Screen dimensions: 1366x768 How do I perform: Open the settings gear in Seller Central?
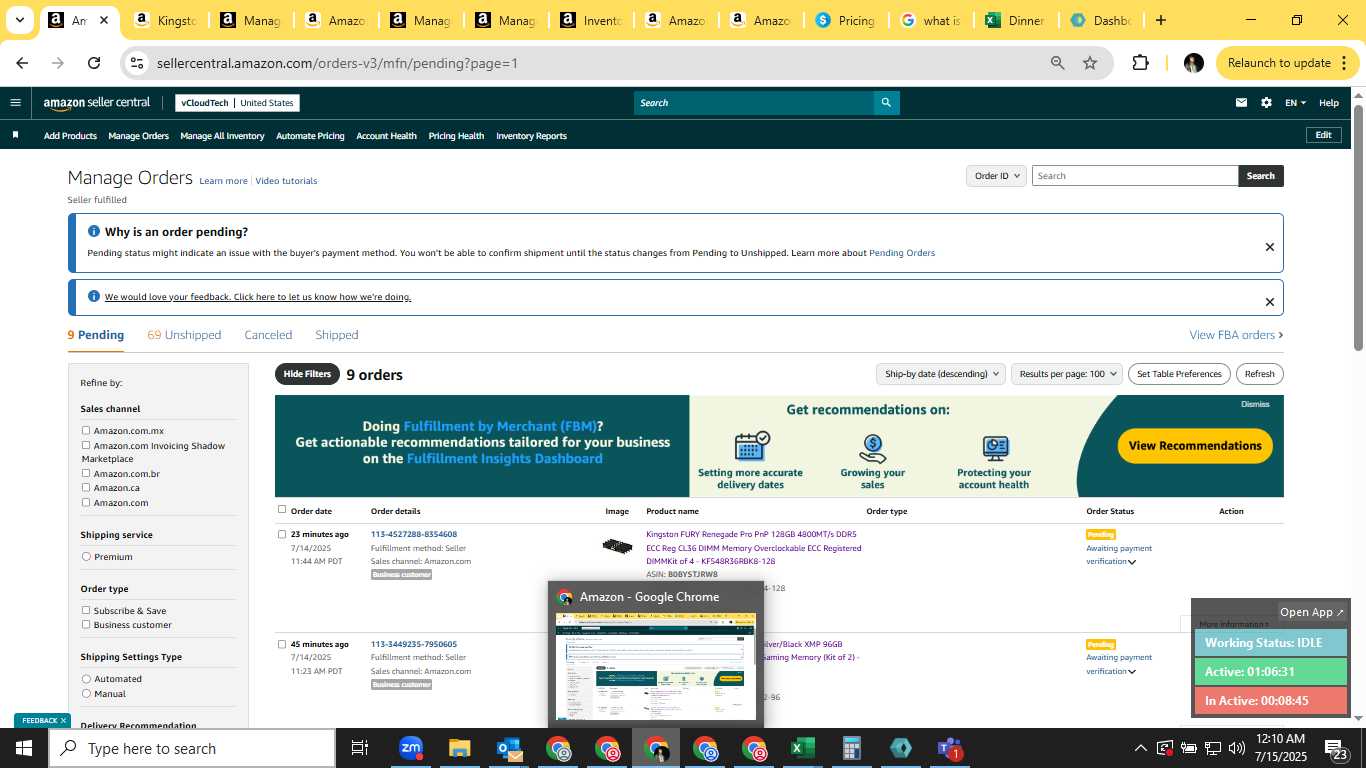[x=1266, y=103]
